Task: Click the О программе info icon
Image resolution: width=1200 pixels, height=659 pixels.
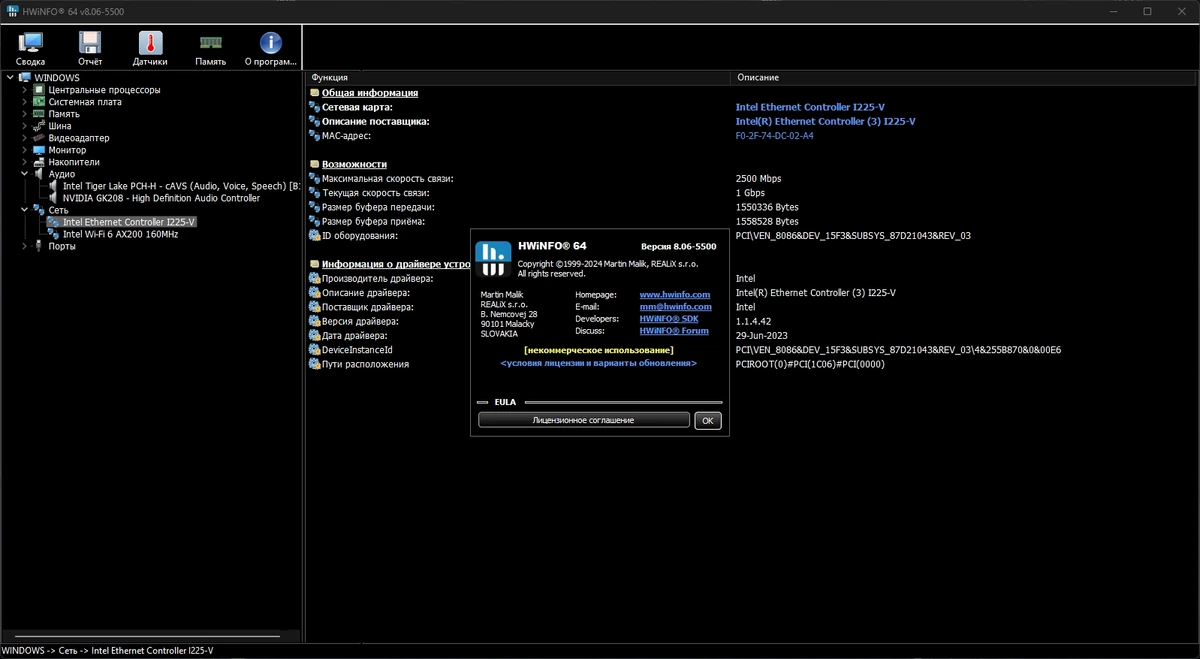Action: [270, 43]
